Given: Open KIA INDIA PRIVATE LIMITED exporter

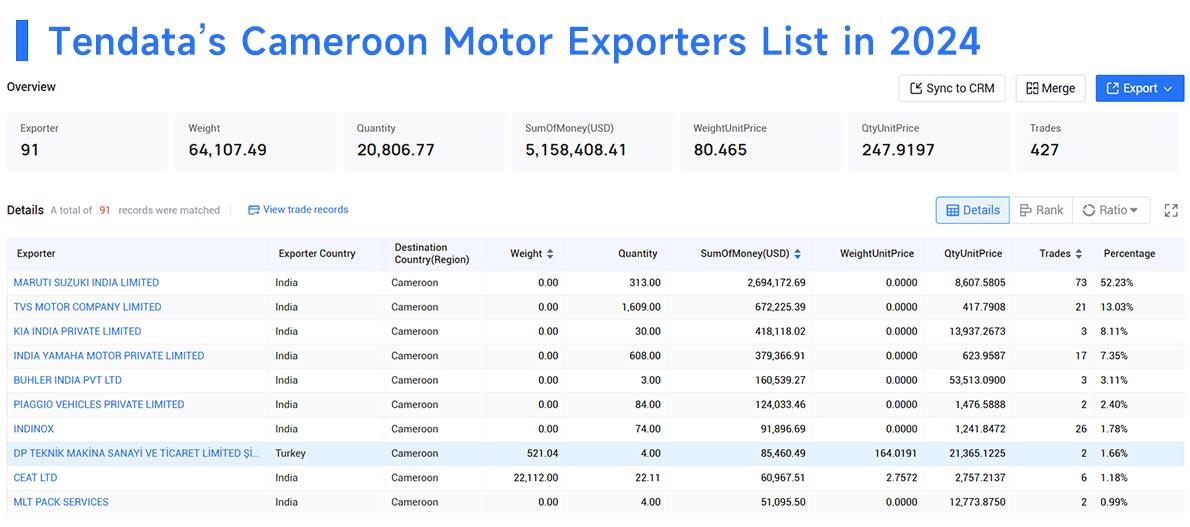Looking at the screenshot, I should pos(77,331).
